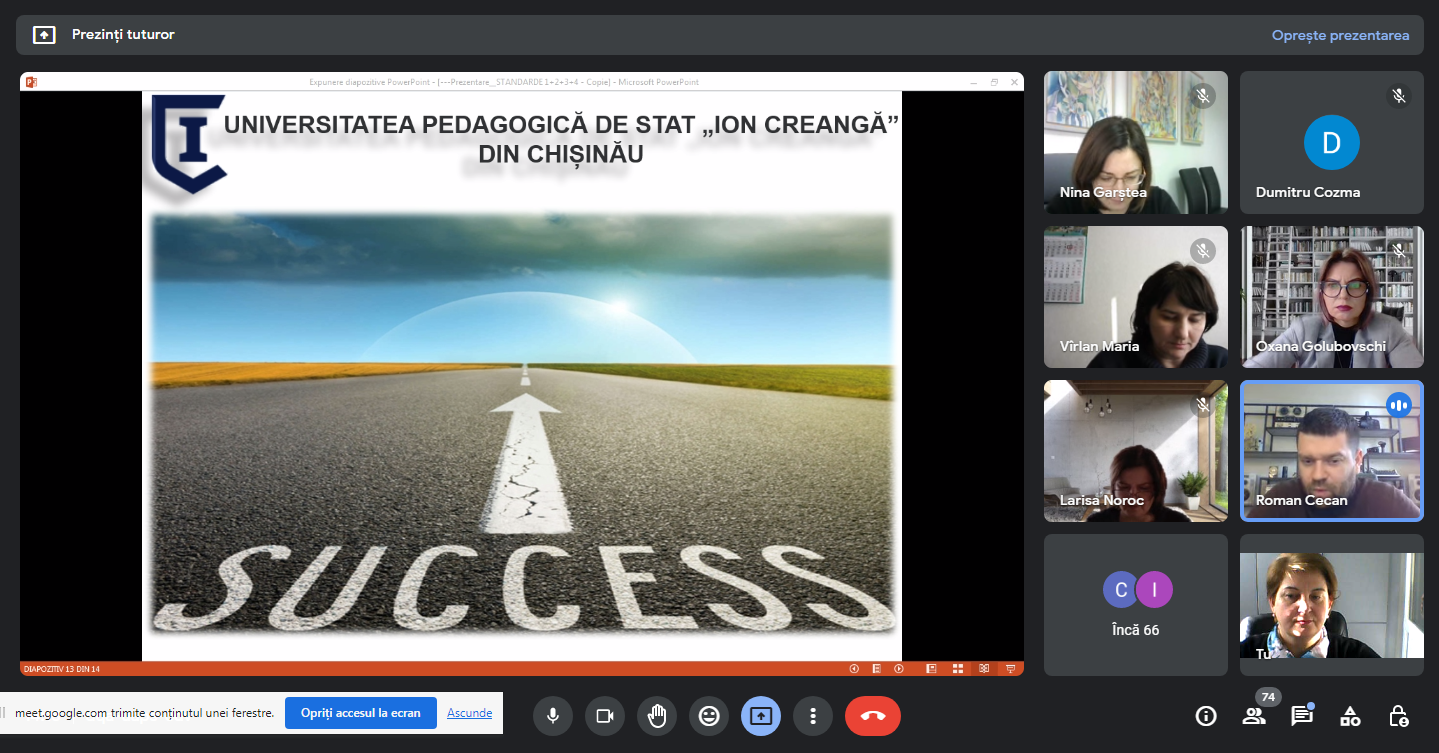Switch PowerPoint to slide sorter view
This screenshot has width=1439, height=753.
click(957, 669)
